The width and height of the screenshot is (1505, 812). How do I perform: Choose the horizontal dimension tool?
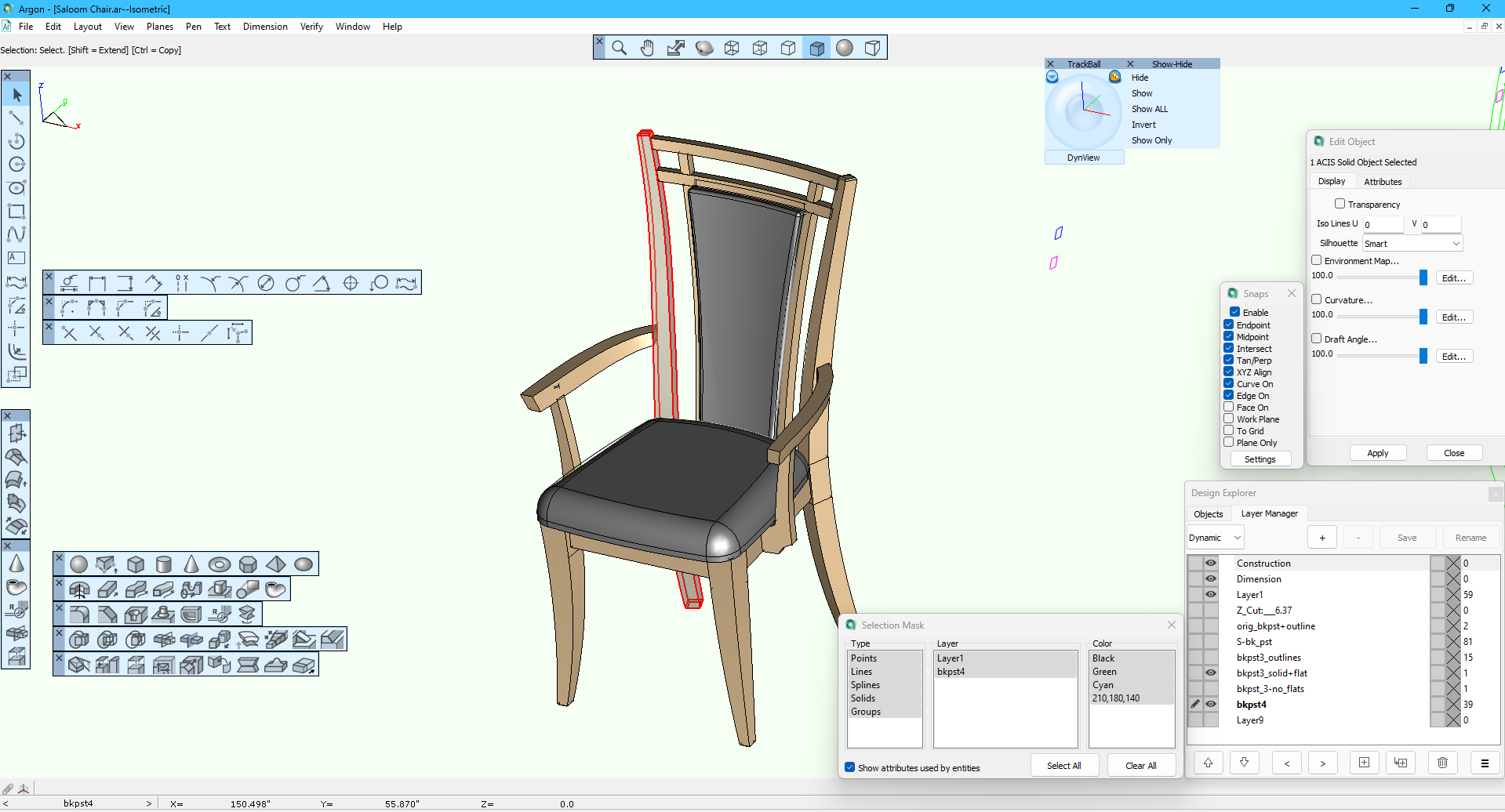point(97,283)
